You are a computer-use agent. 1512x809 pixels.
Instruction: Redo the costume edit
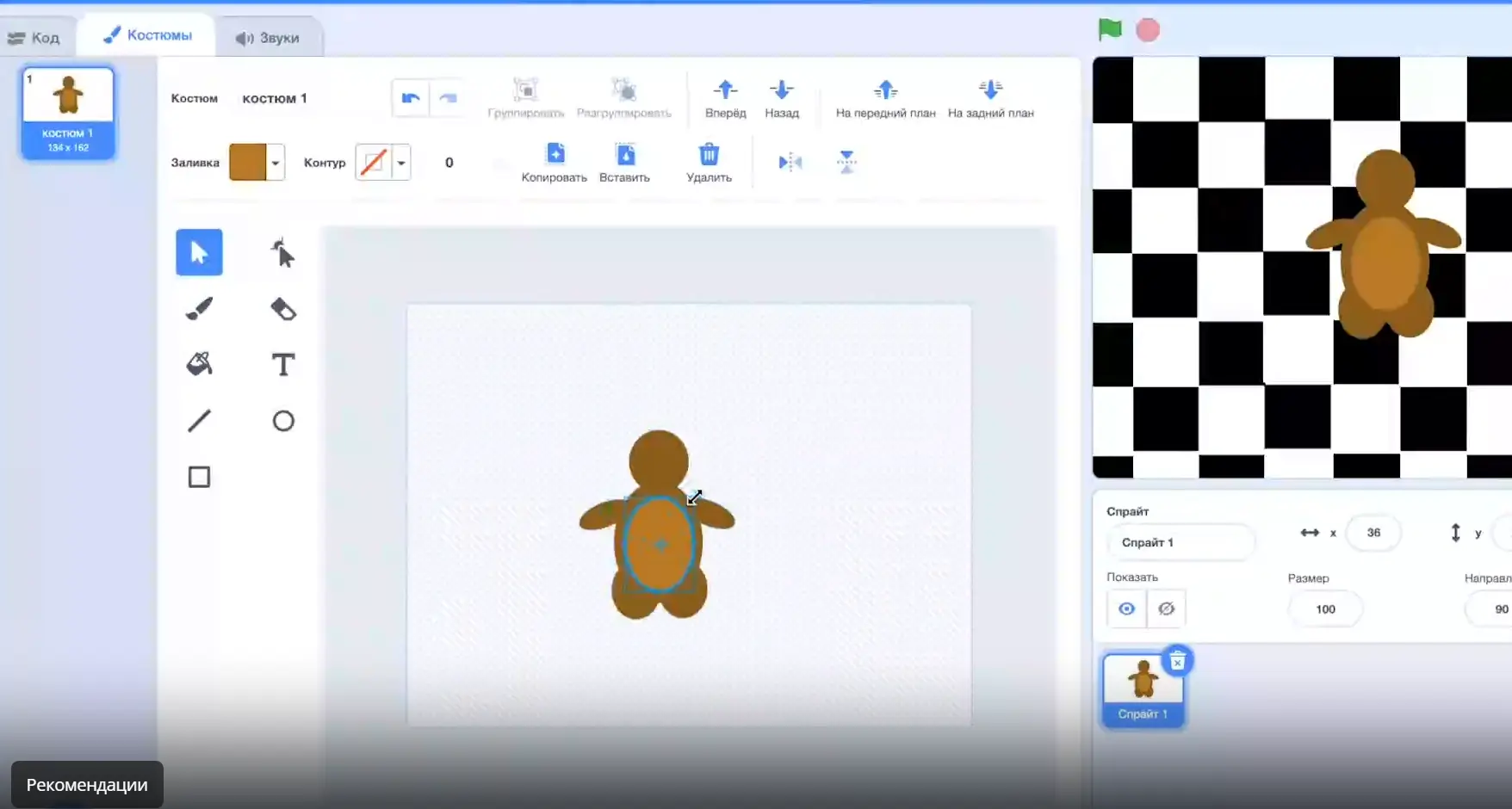click(448, 98)
